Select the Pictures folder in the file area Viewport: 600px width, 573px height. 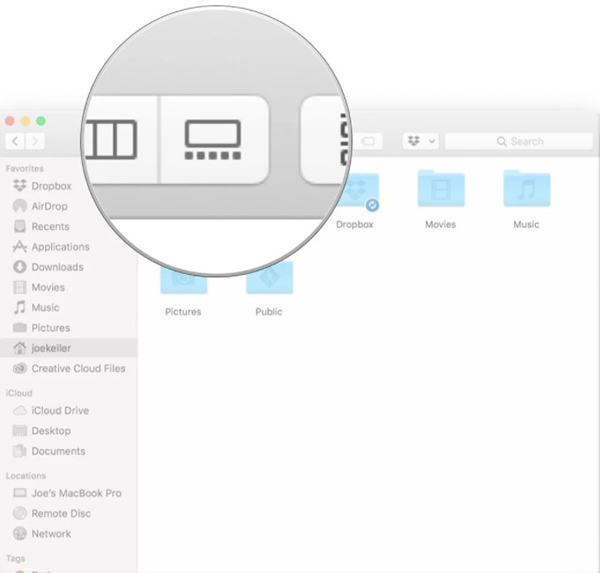(x=183, y=288)
